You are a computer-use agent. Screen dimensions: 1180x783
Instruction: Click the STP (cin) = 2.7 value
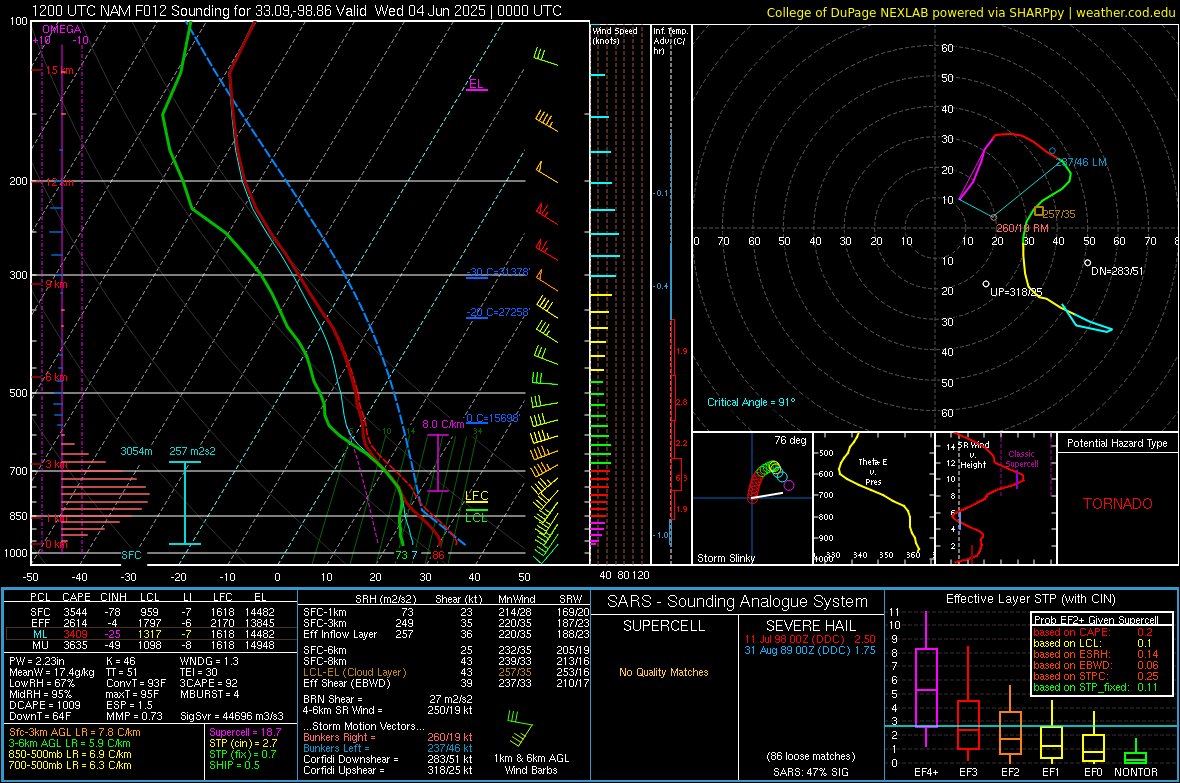[243, 743]
